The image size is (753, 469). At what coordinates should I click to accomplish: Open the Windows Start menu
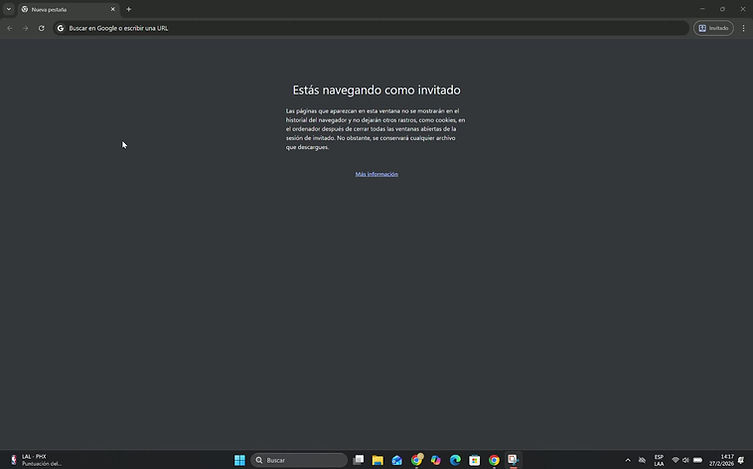(240, 460)
